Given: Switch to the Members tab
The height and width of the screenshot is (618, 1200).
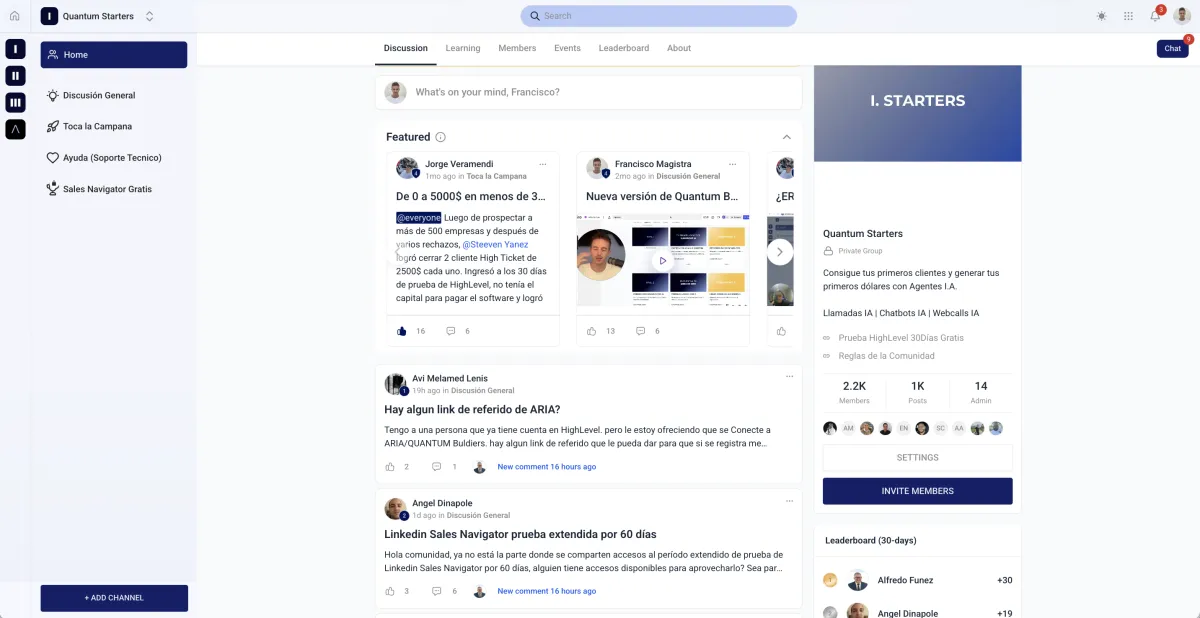Looking at the screenshot, I should click(x=517, y=48).
